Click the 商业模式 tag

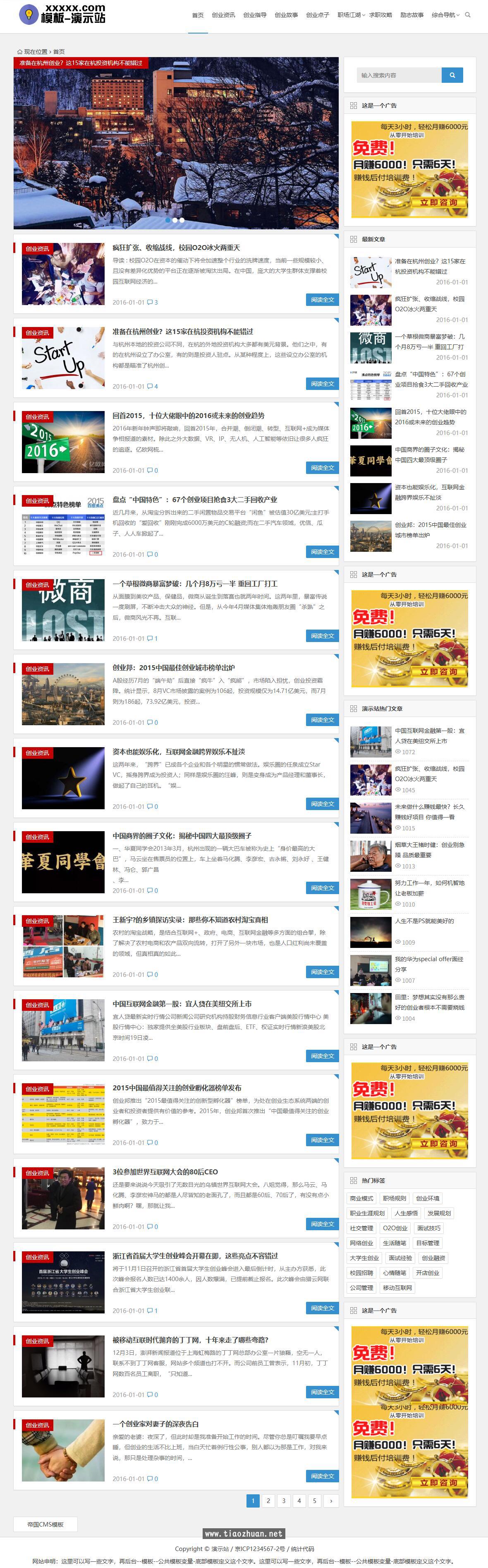pyautogui.click(x=361, y=1198)
